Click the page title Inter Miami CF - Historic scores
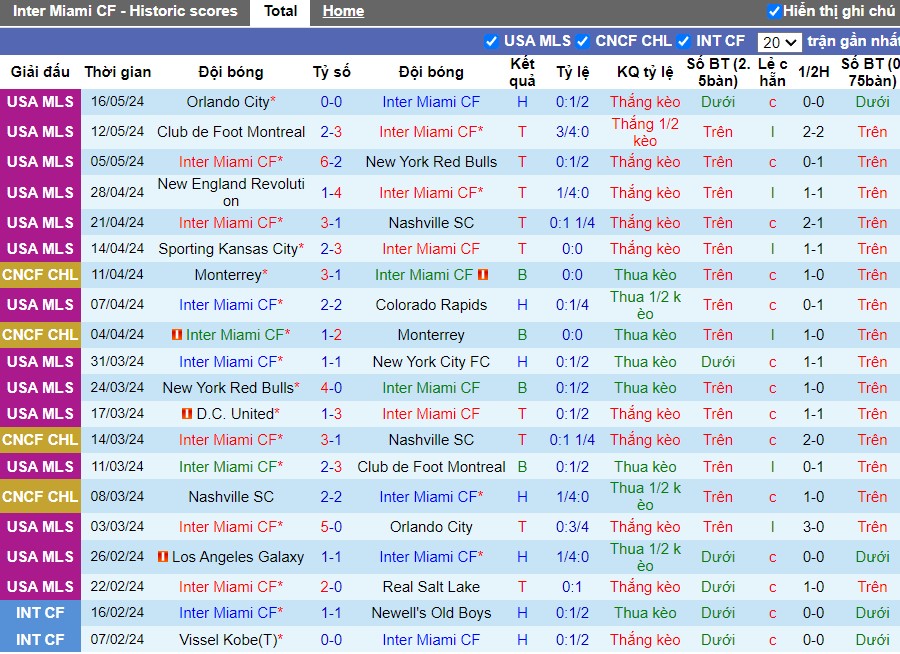900x654 pixels. 125,11
